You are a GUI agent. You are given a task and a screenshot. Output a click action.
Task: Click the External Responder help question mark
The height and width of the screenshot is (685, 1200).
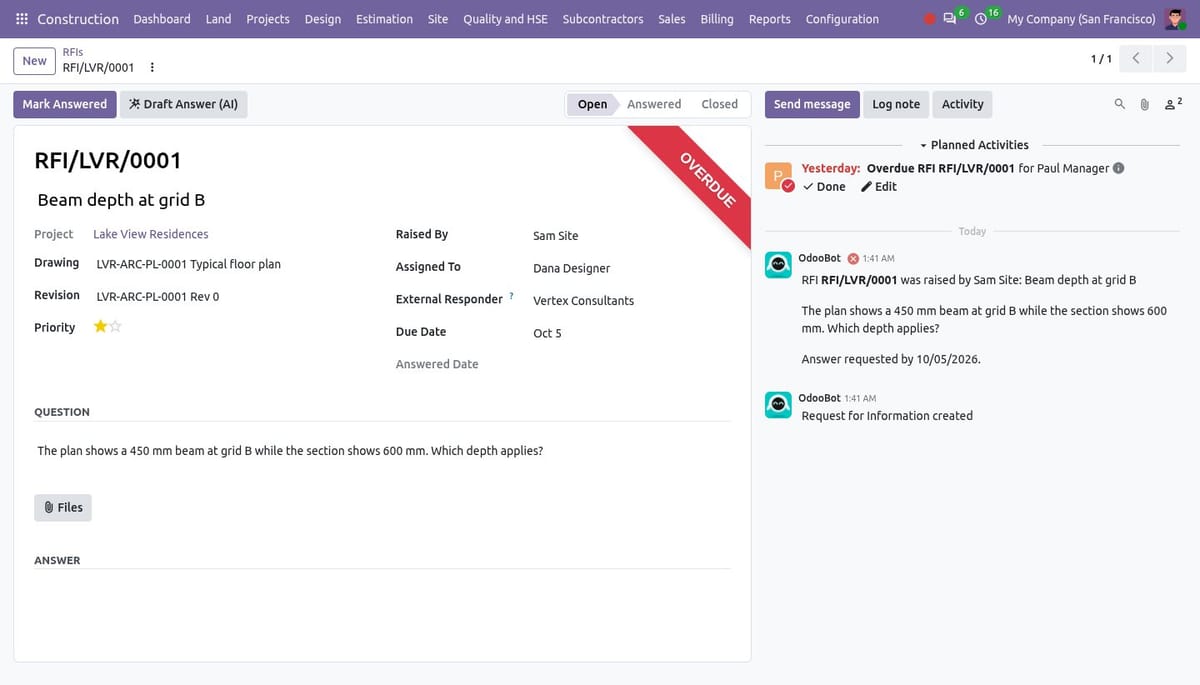(512, 296)
